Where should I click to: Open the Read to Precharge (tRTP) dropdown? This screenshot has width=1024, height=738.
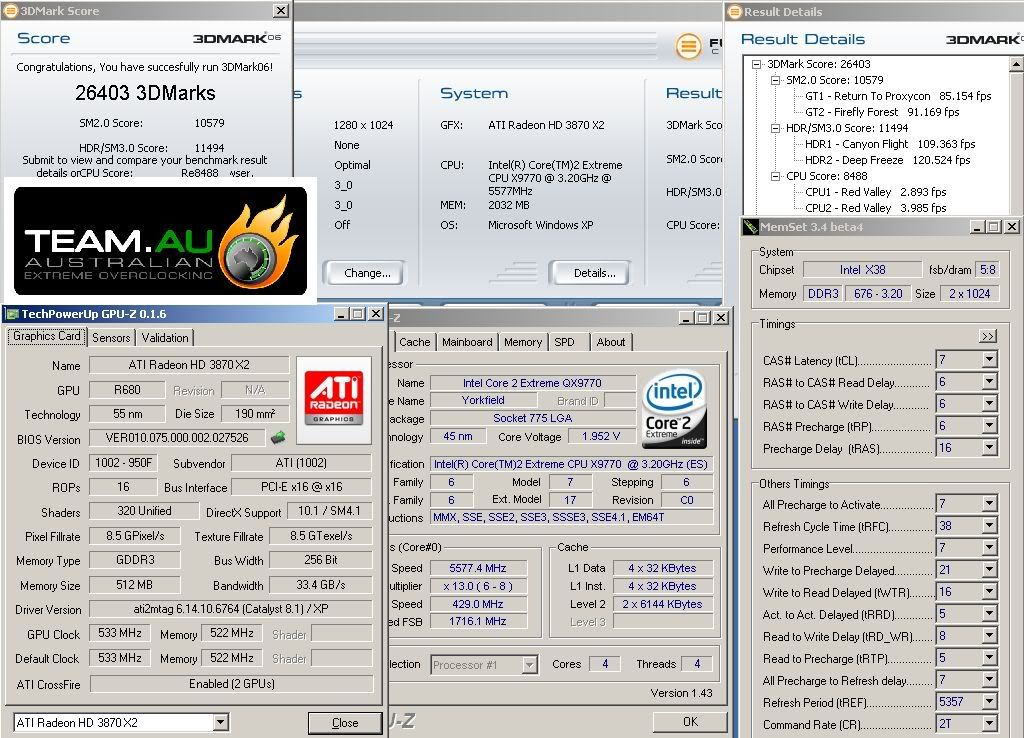click(x=989, y=658)
